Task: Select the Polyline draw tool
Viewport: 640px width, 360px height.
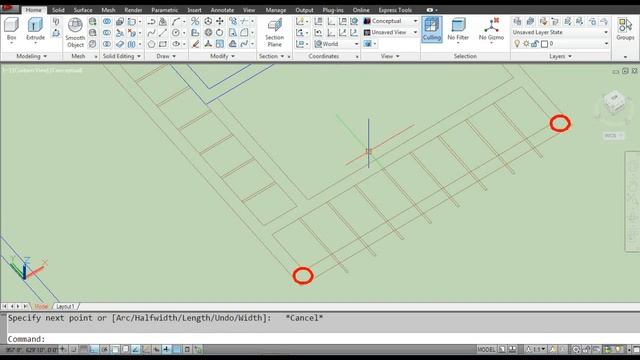Action: [x=151, y=21]
